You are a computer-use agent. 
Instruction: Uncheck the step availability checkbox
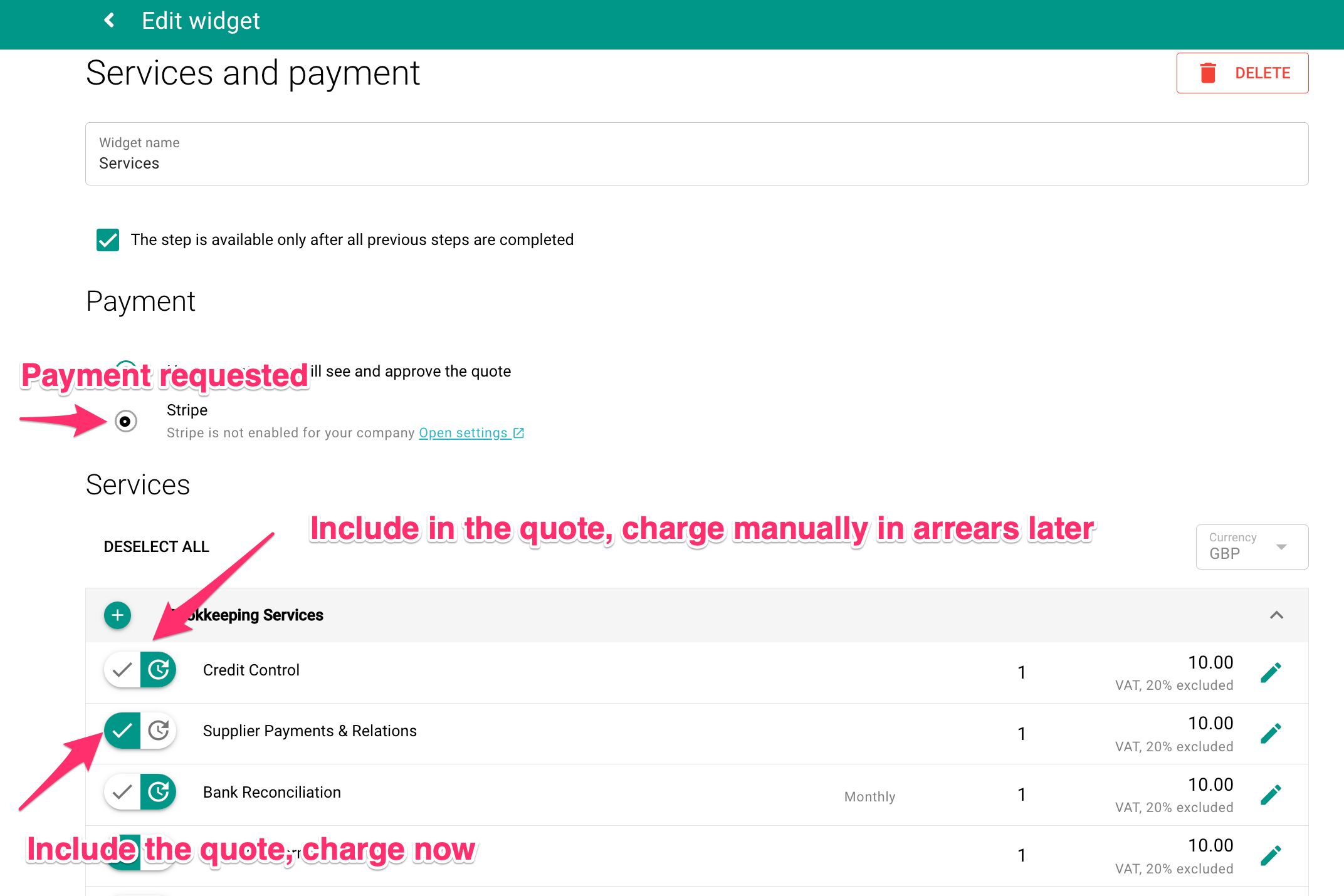pyautogui.click(x=107, y=239)
